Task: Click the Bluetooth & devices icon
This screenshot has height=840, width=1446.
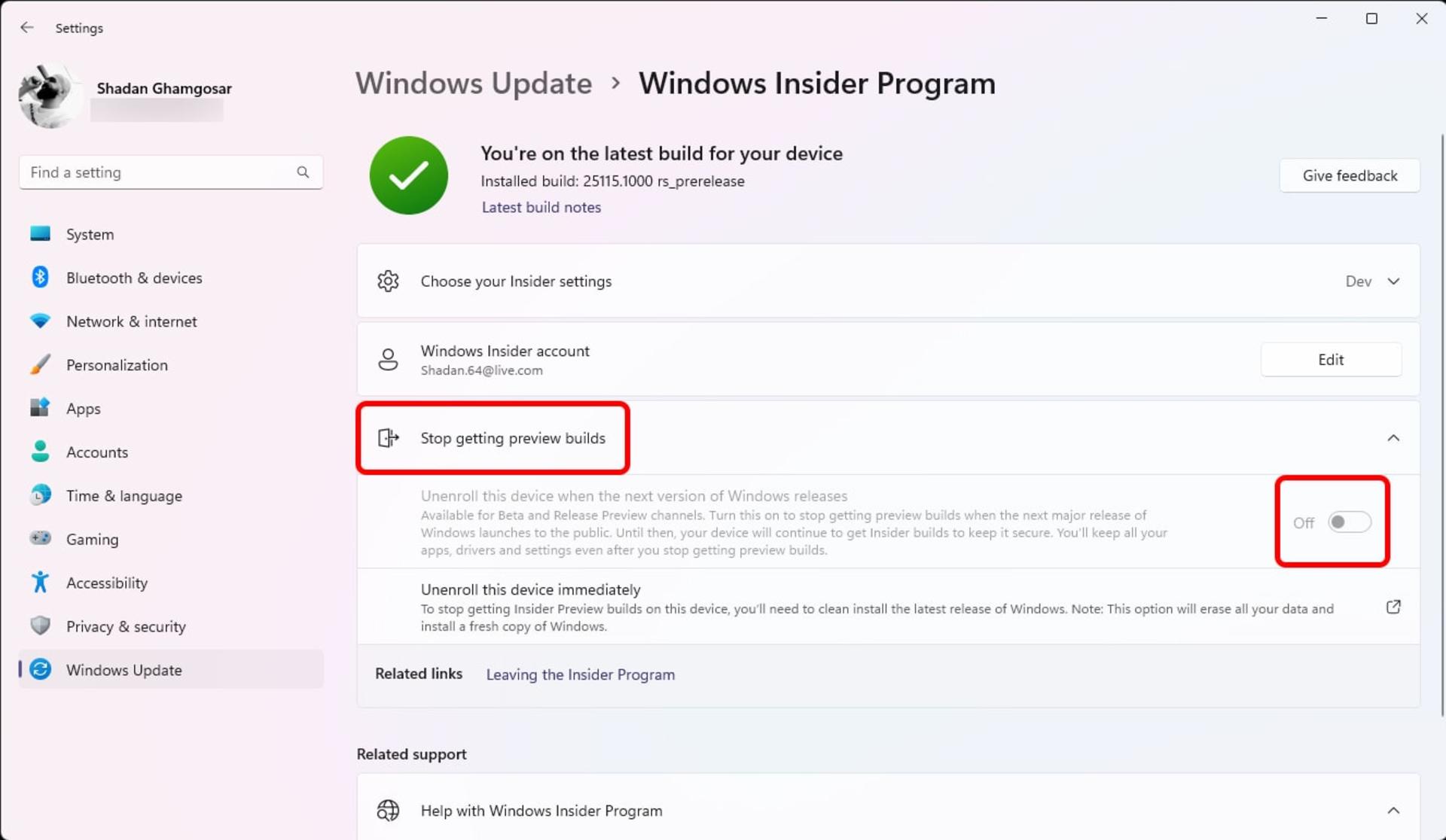Action: tap(40, 278)
